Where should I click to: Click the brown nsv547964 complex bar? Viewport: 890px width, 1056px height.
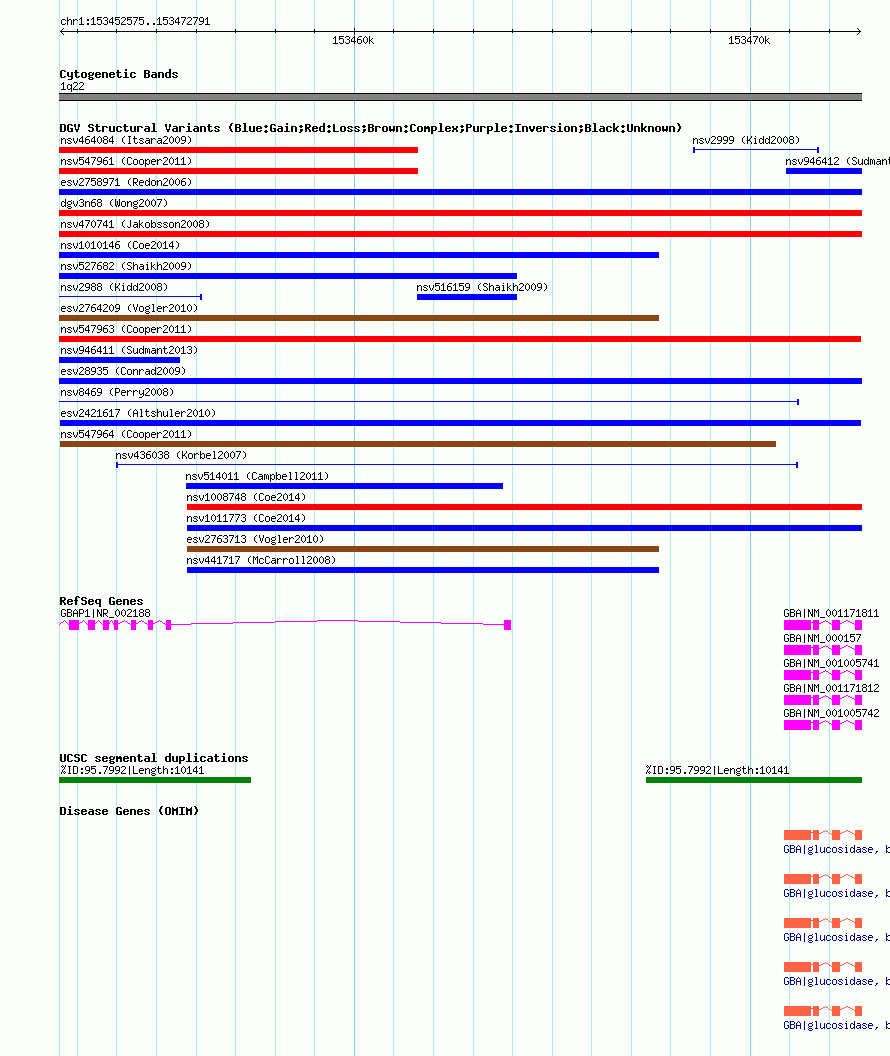[x=417, y=444]
